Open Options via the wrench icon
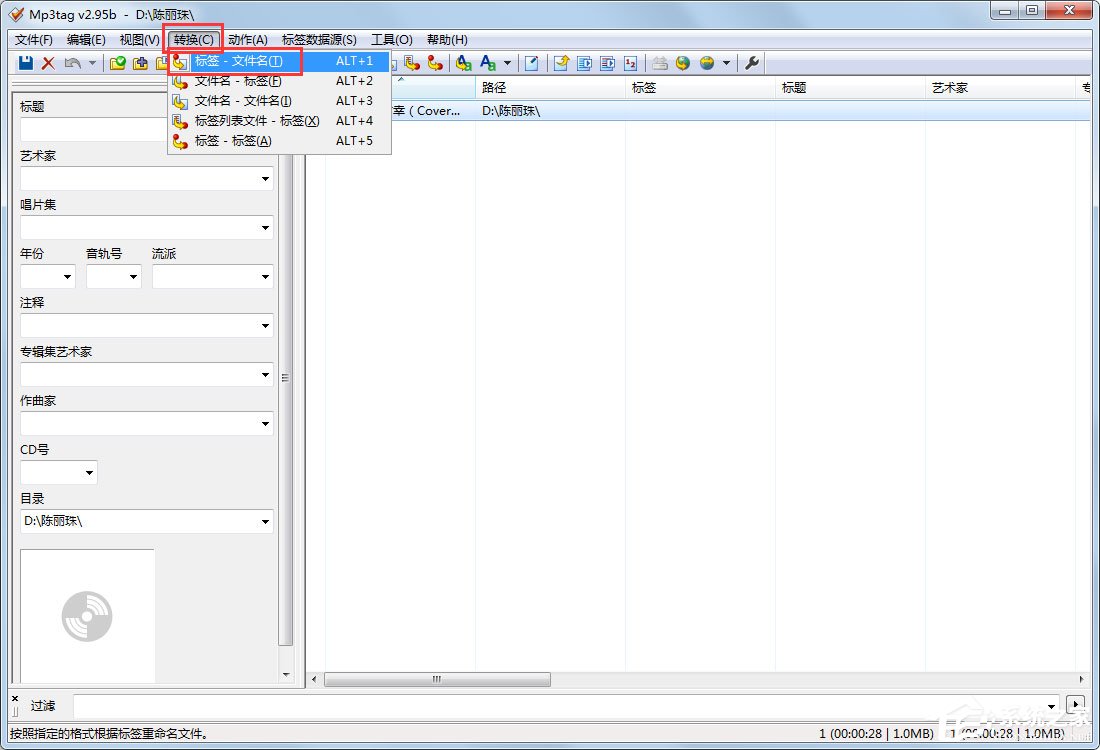 (752, 63)
